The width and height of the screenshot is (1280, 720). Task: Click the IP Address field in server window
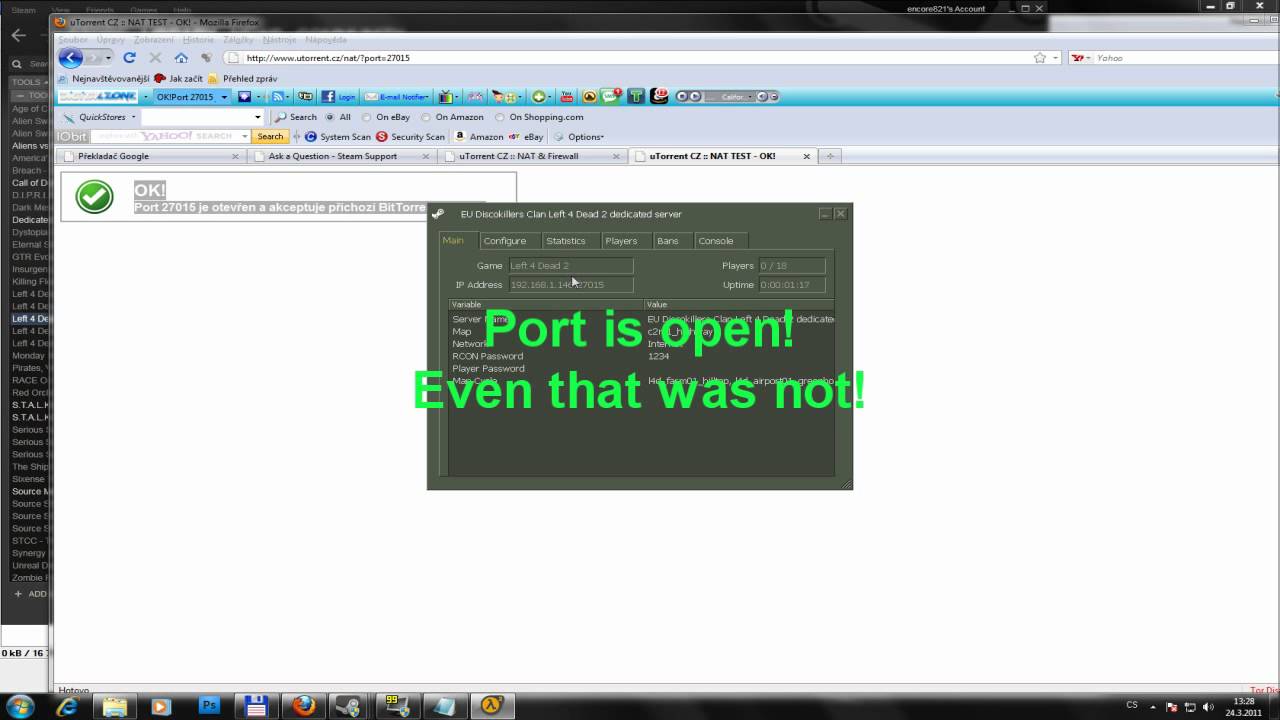[570, 285]
